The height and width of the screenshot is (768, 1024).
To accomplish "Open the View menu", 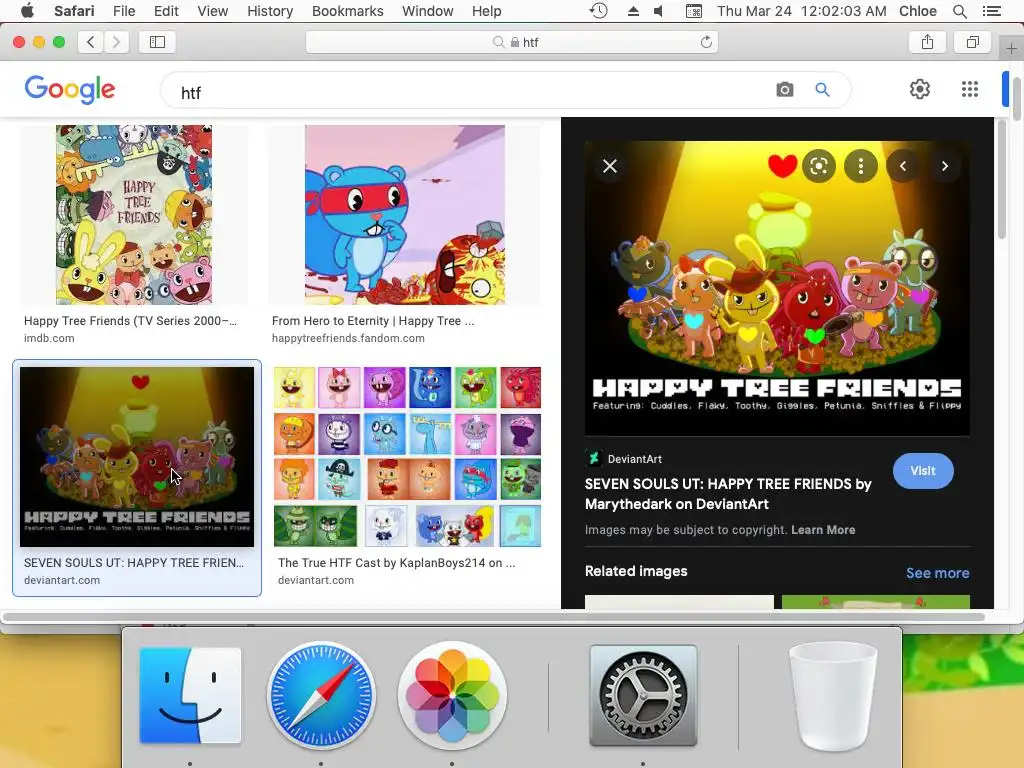I will (213, 11).
